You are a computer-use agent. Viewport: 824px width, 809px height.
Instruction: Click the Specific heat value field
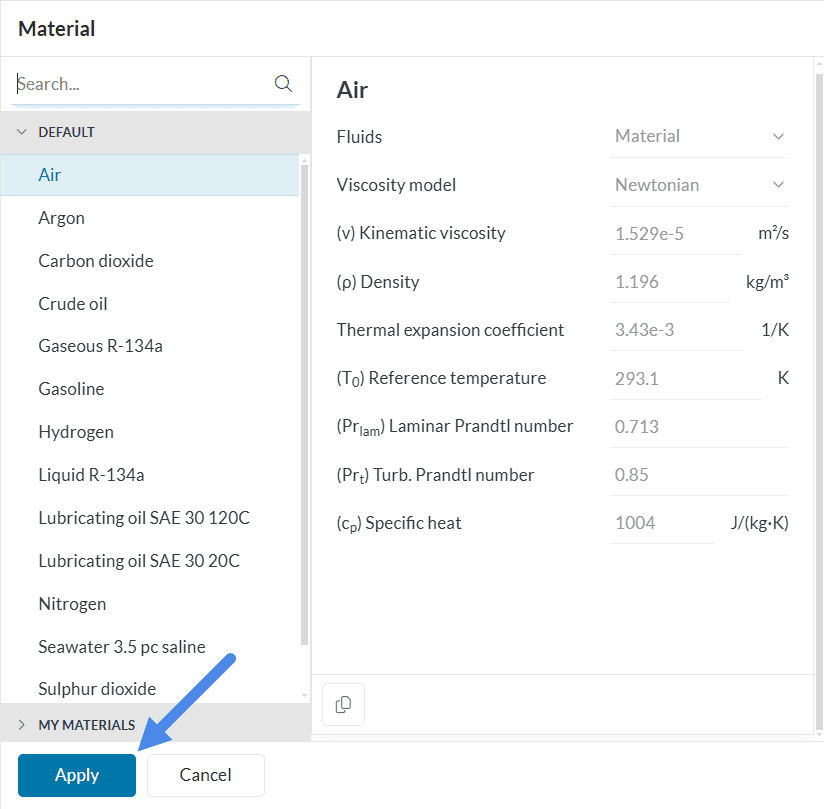point(661,523)
